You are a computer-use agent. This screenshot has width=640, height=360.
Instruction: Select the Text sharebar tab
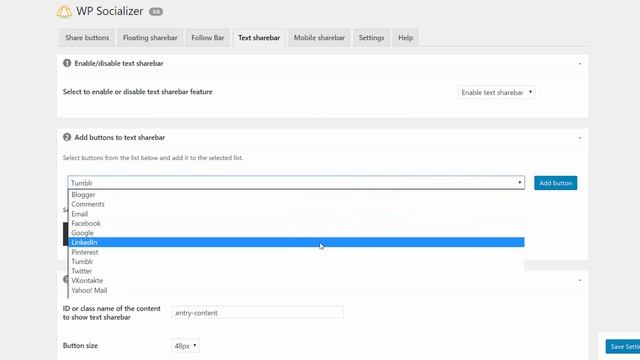click(x=259, y=38)
